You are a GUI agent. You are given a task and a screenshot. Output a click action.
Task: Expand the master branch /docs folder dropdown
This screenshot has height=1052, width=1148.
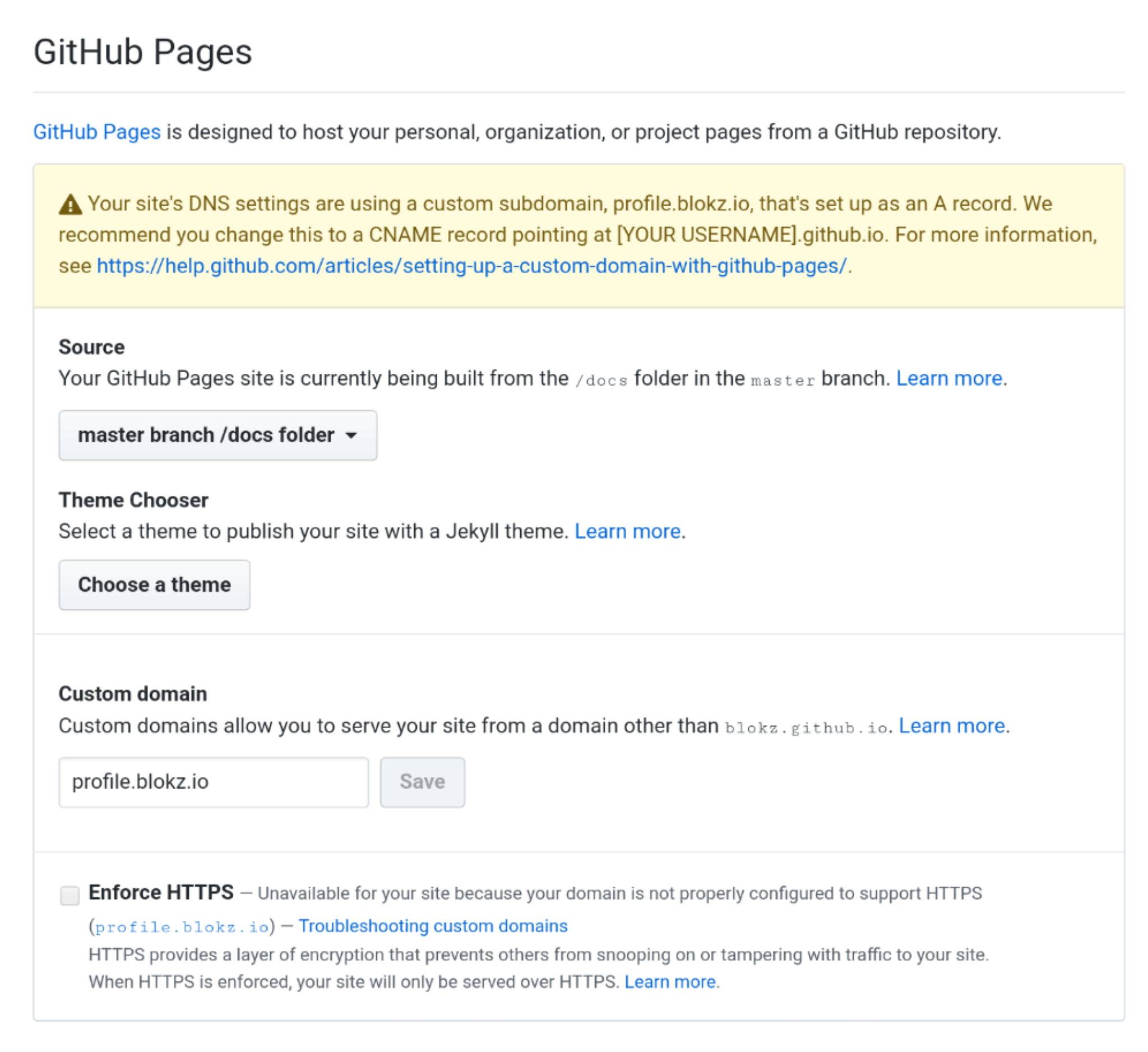(x=218, y=435)
